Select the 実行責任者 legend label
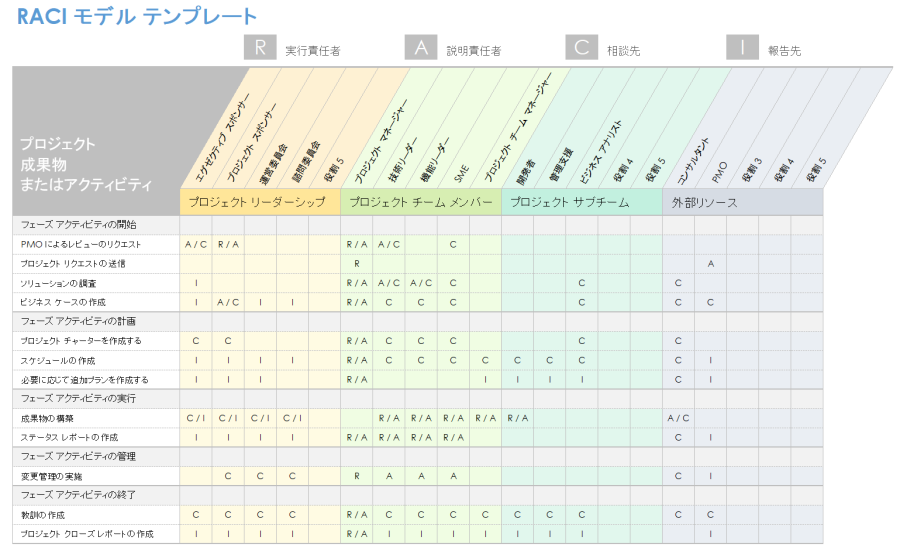This screenshot has width=900, height=547. 313,51
